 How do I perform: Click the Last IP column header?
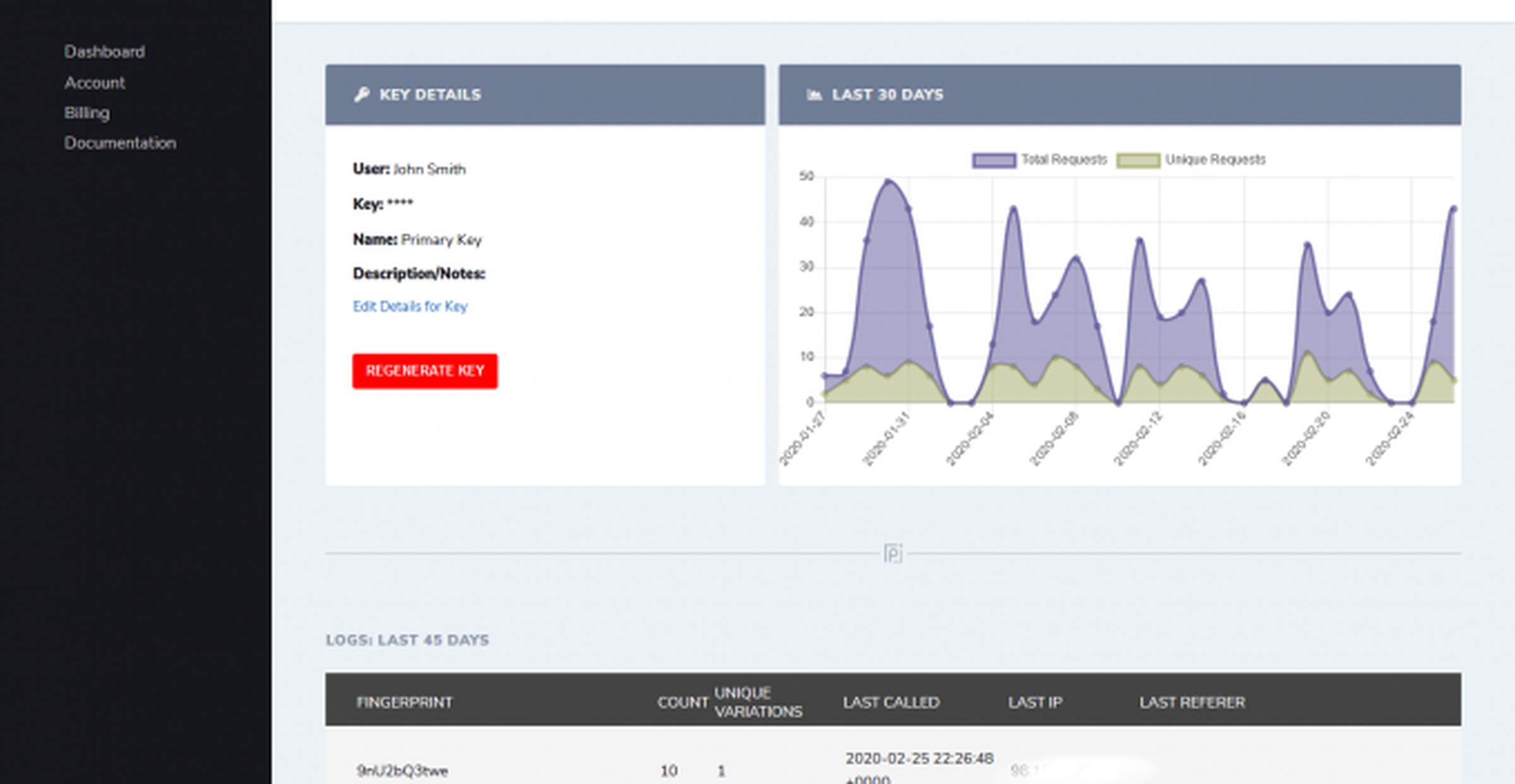1035,703
